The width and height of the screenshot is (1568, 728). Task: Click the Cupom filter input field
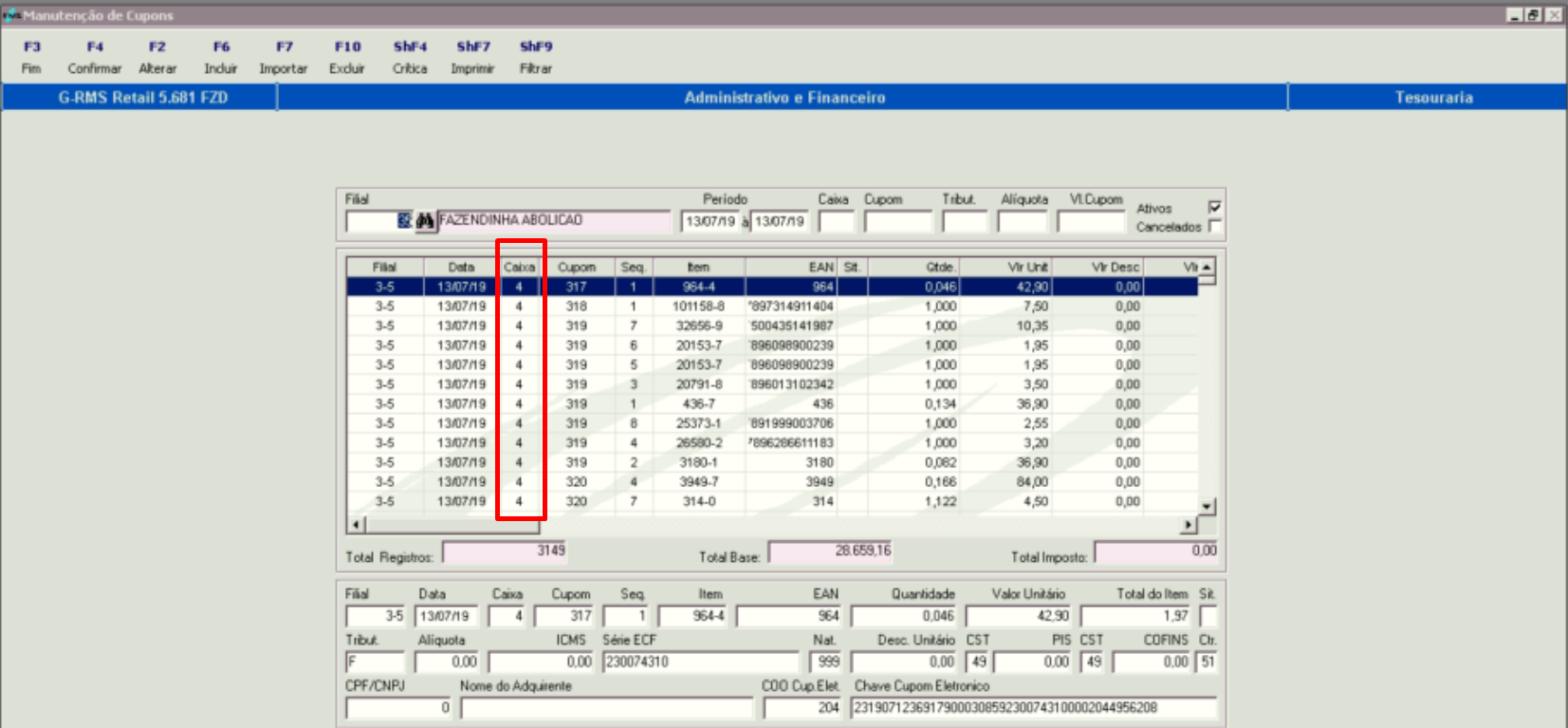898,221
